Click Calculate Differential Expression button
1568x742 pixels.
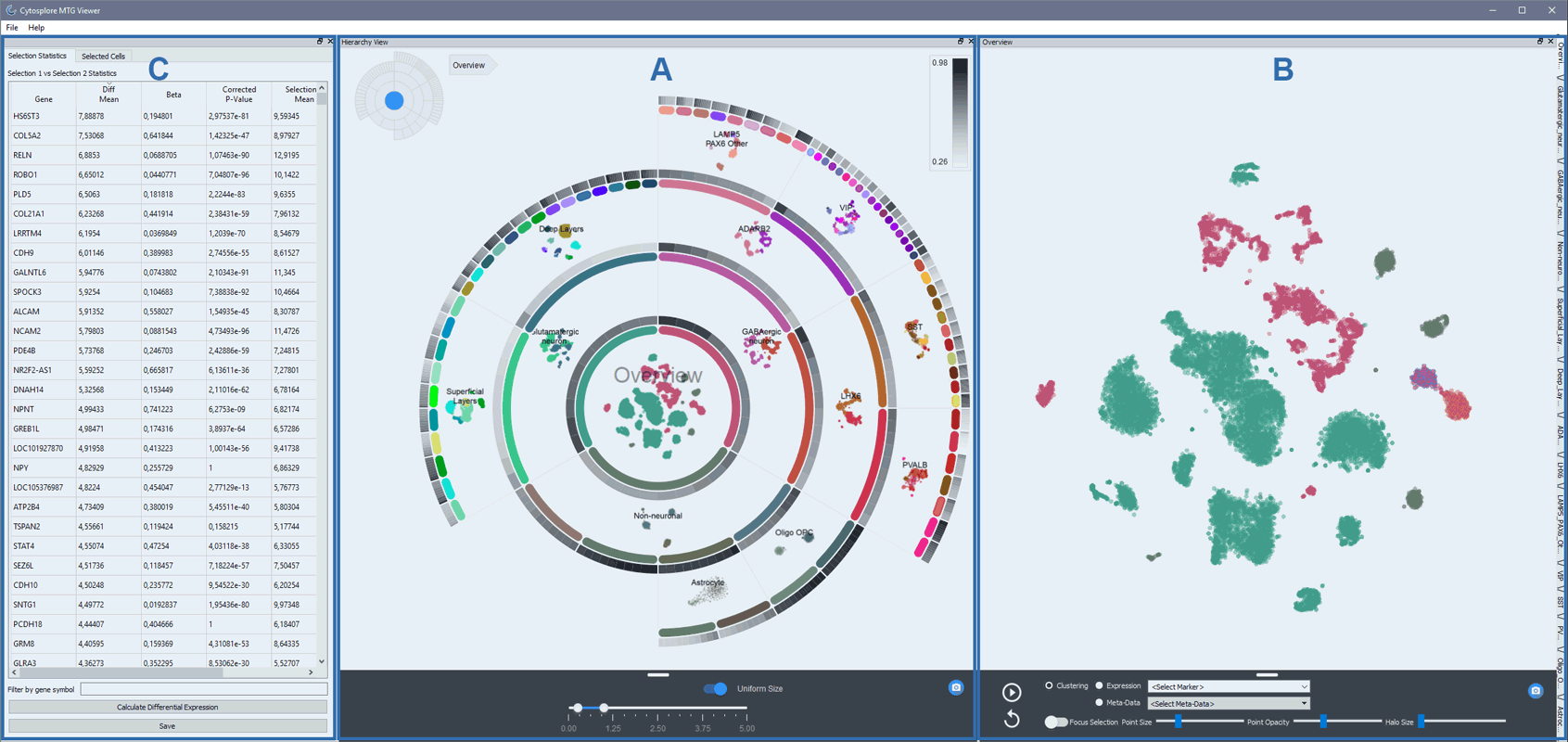click(x=167, y=707)
